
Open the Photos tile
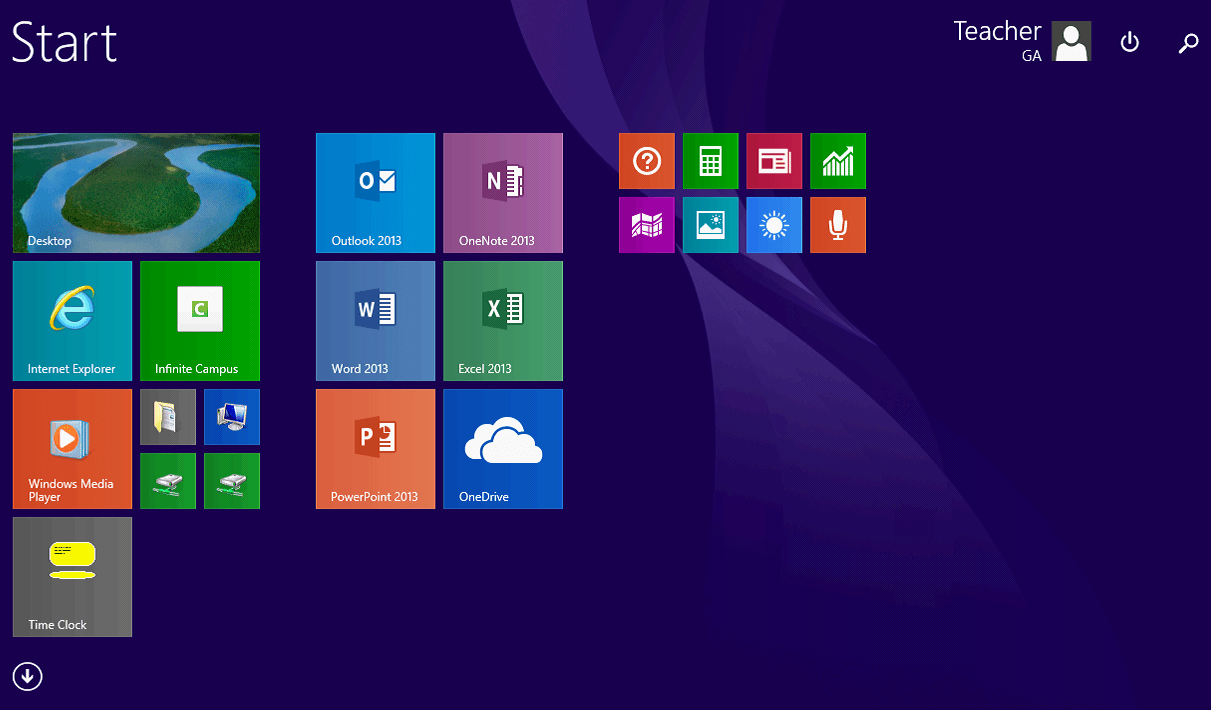click(711, 225)
